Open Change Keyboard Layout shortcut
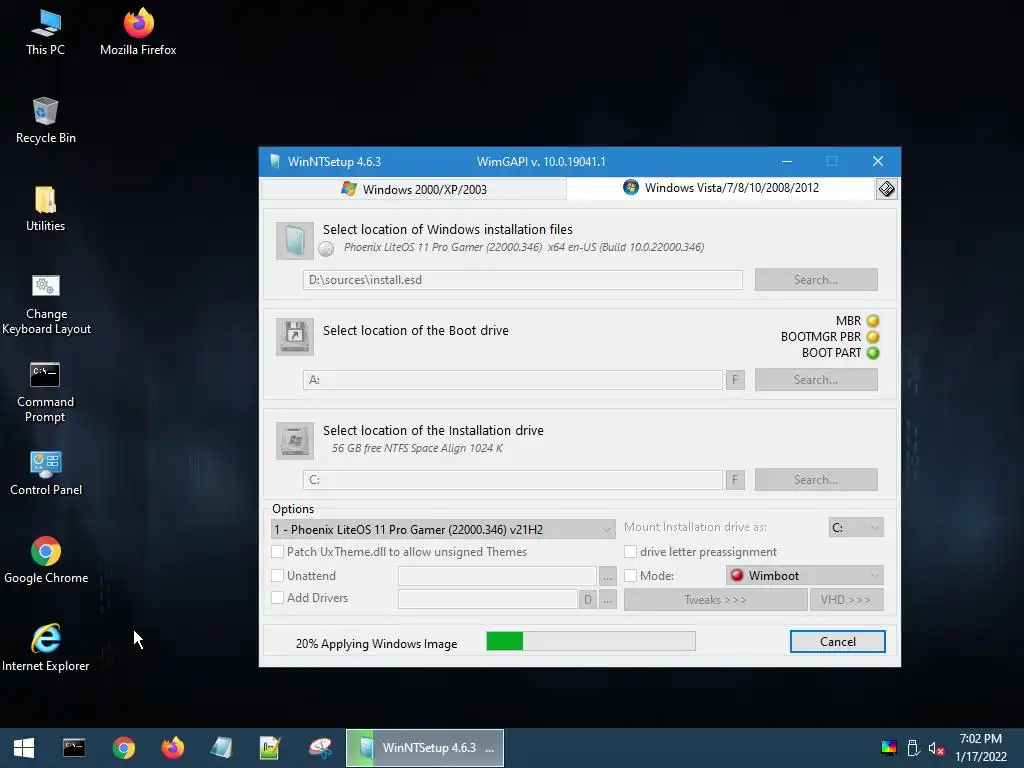Viewport: 1024px width, 768px height. coord(46,305)
